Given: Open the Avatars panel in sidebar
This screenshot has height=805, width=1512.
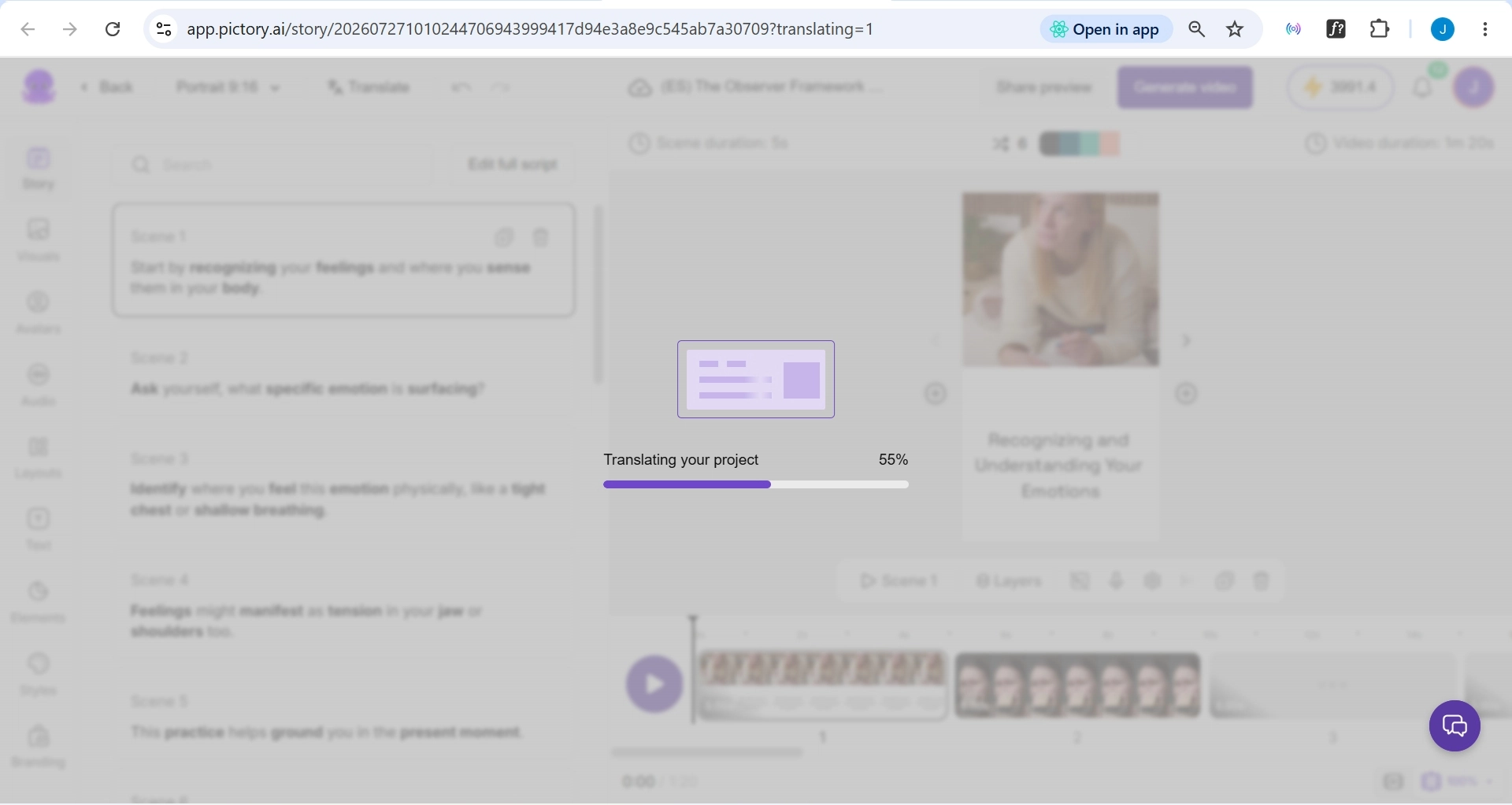Looking at the screenshot, I should point(38,313).
